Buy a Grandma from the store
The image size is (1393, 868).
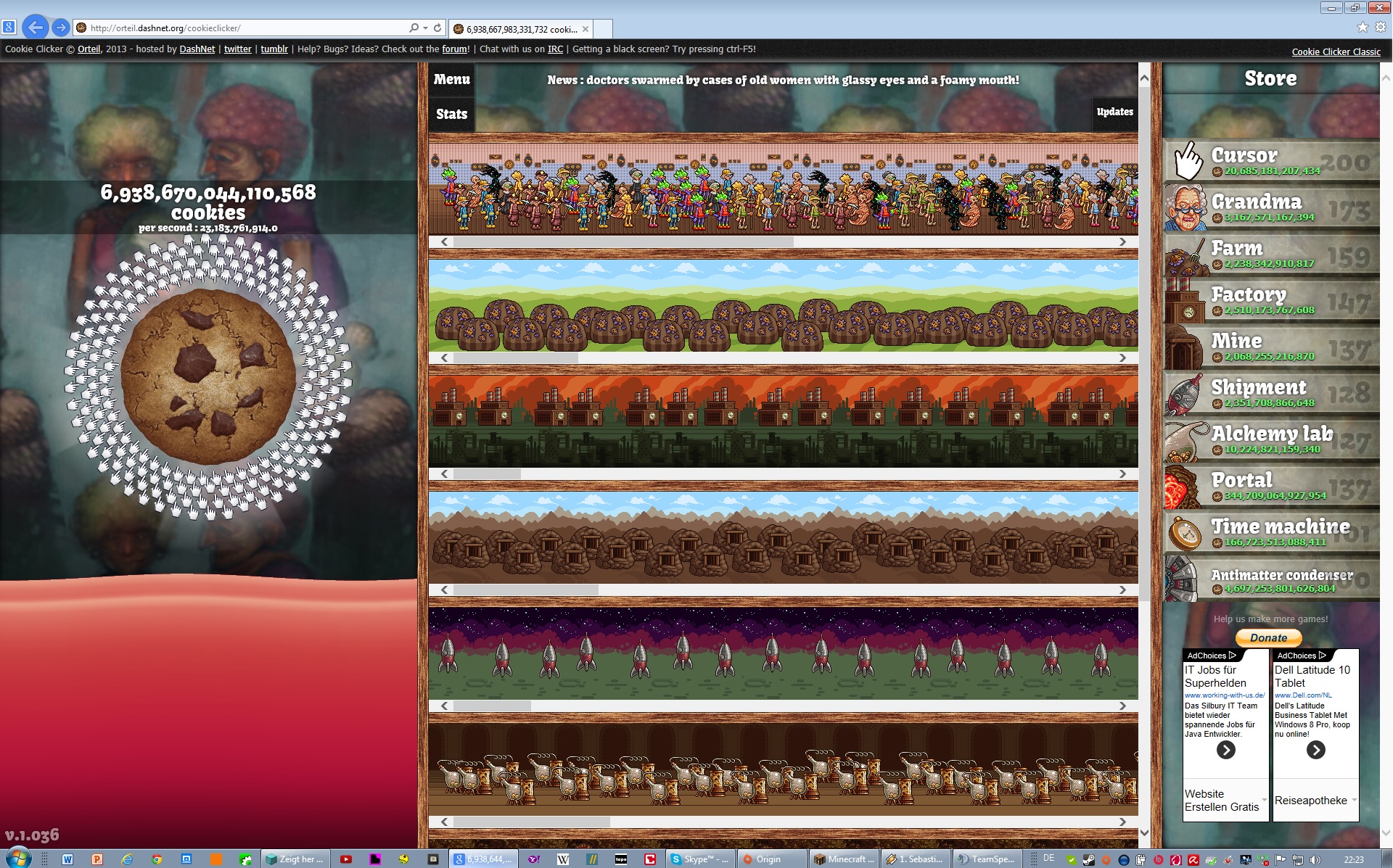pos(1271,207)
